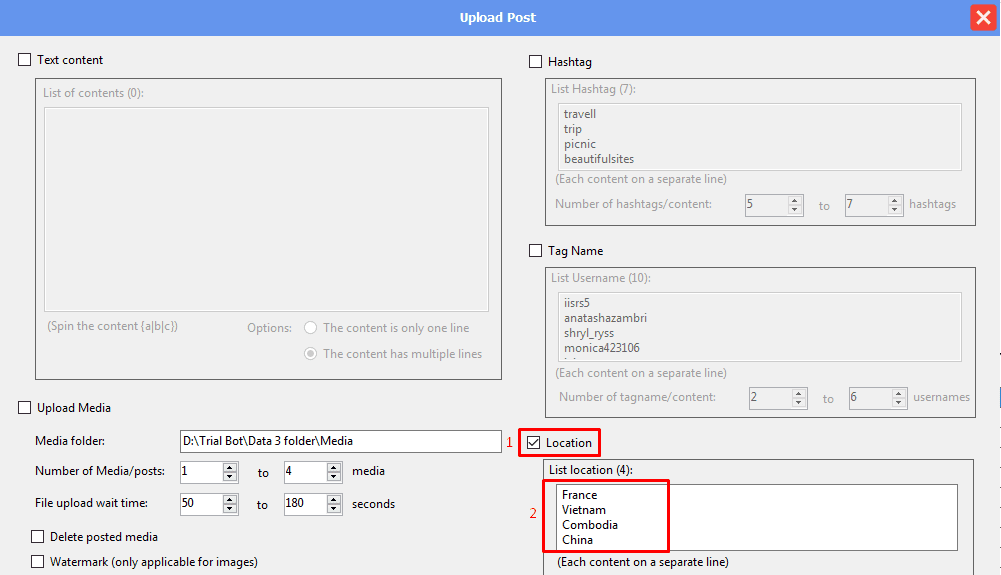Viewport: 1001px width, 575px height.
Task: Close the Upload Post dialog
Action: (x=982, y=17)
